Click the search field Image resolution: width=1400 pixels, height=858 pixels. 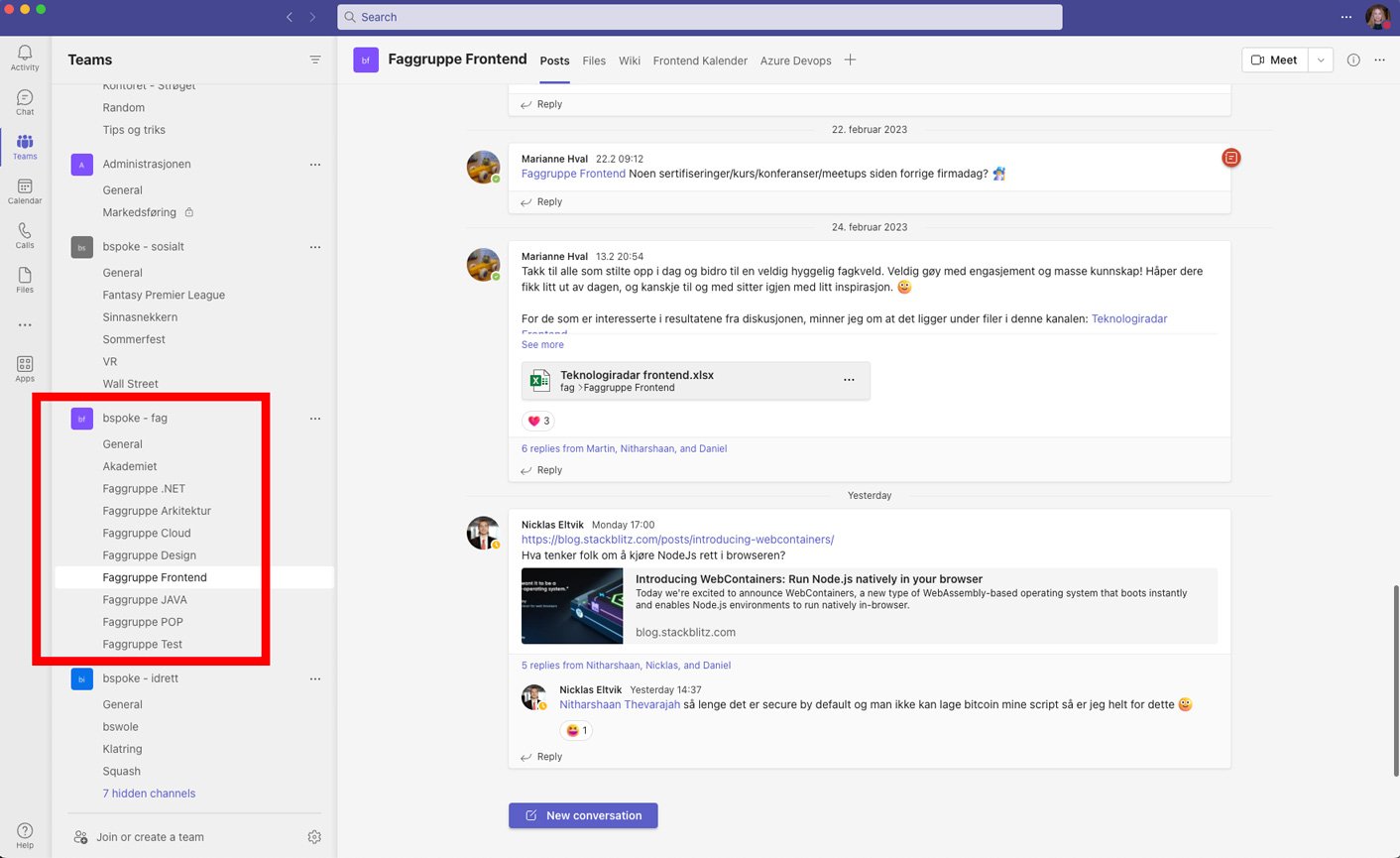click(x=700, y=17)
